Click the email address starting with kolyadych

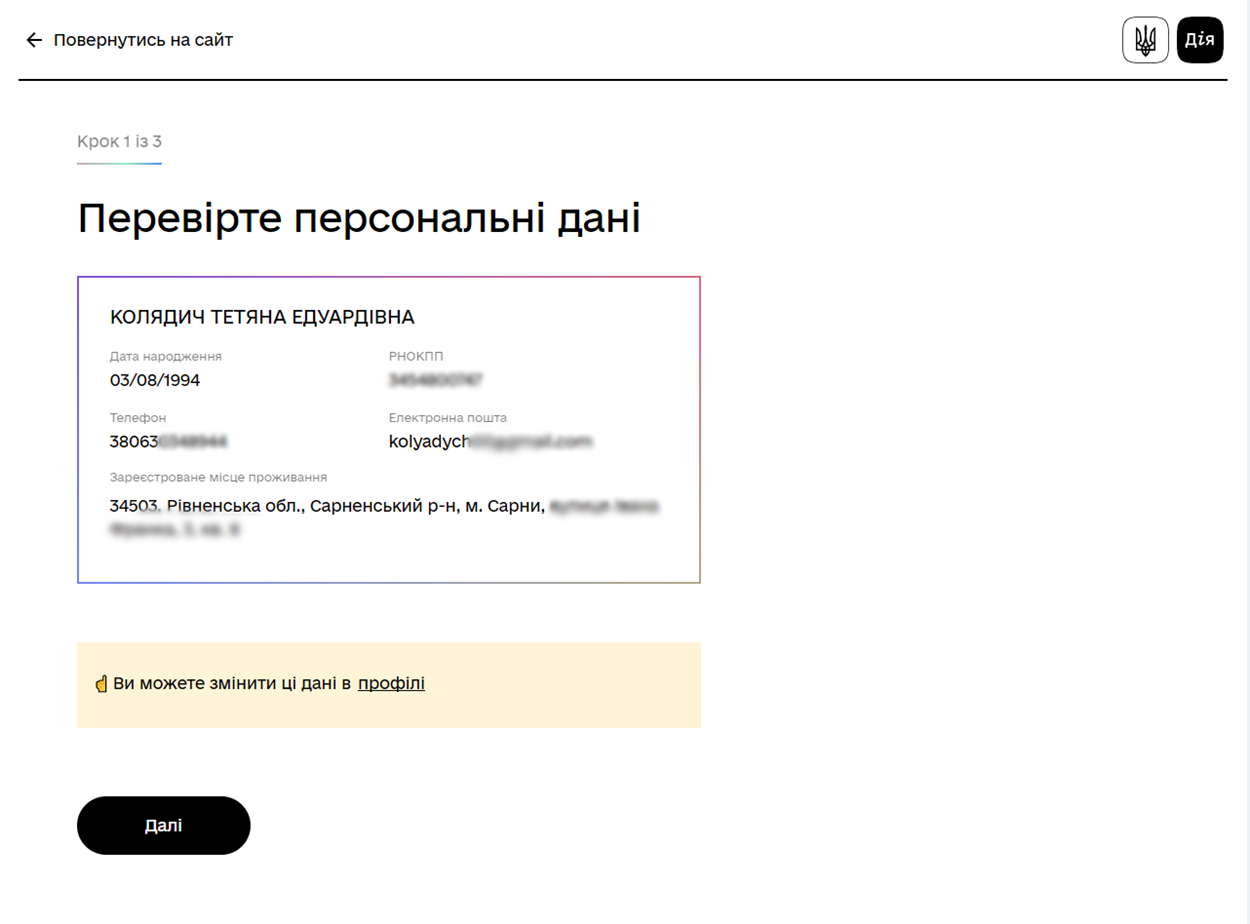click(x=490, y=441)
